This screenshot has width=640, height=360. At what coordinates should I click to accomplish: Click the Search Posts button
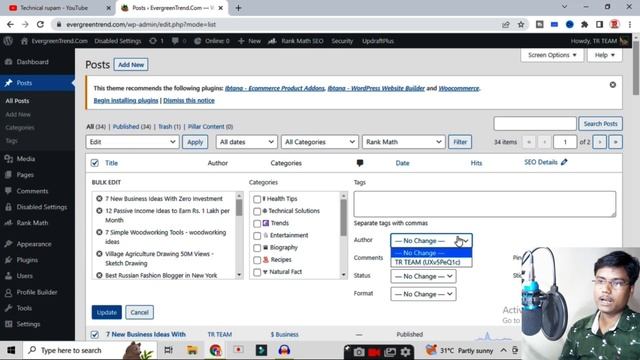coord(600,124)
